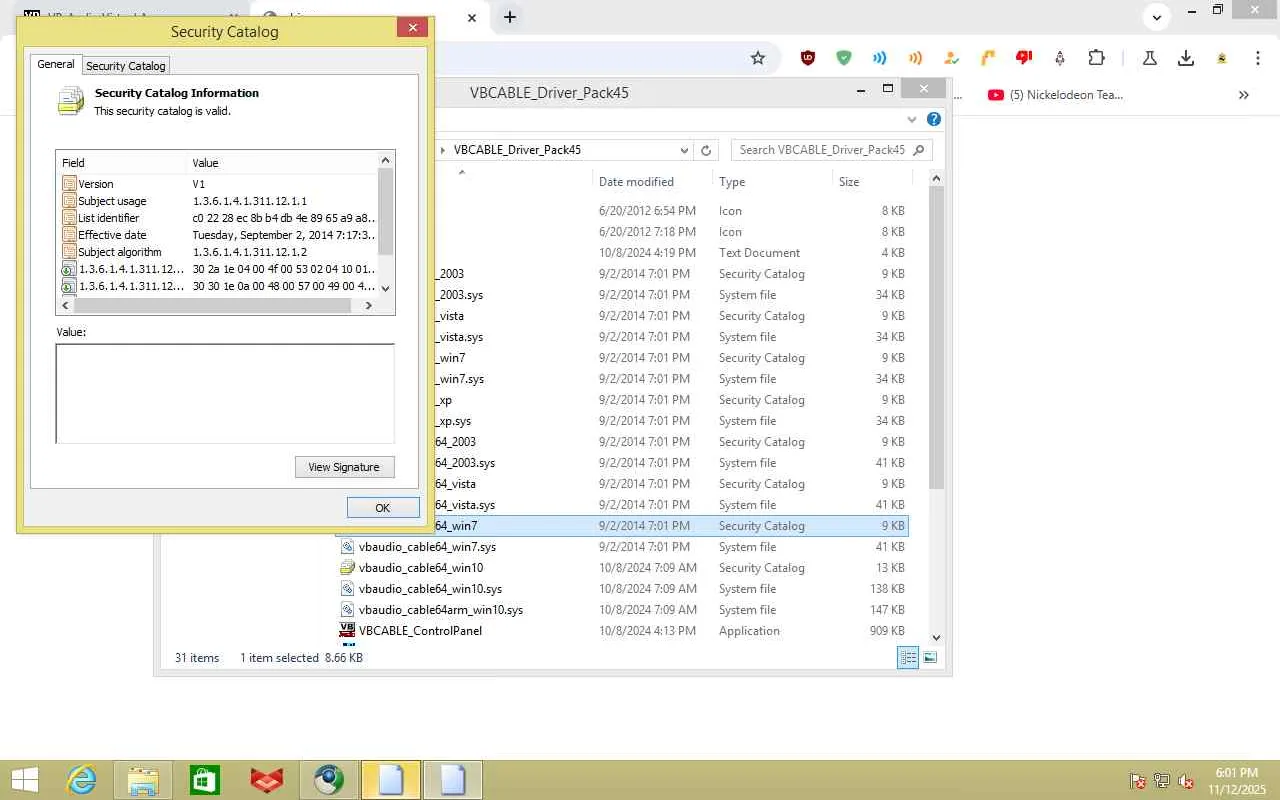Open the network icon in system tray
This screenshot has height=800, width=1280.
pyautogui.click(x=1162, y=781)
